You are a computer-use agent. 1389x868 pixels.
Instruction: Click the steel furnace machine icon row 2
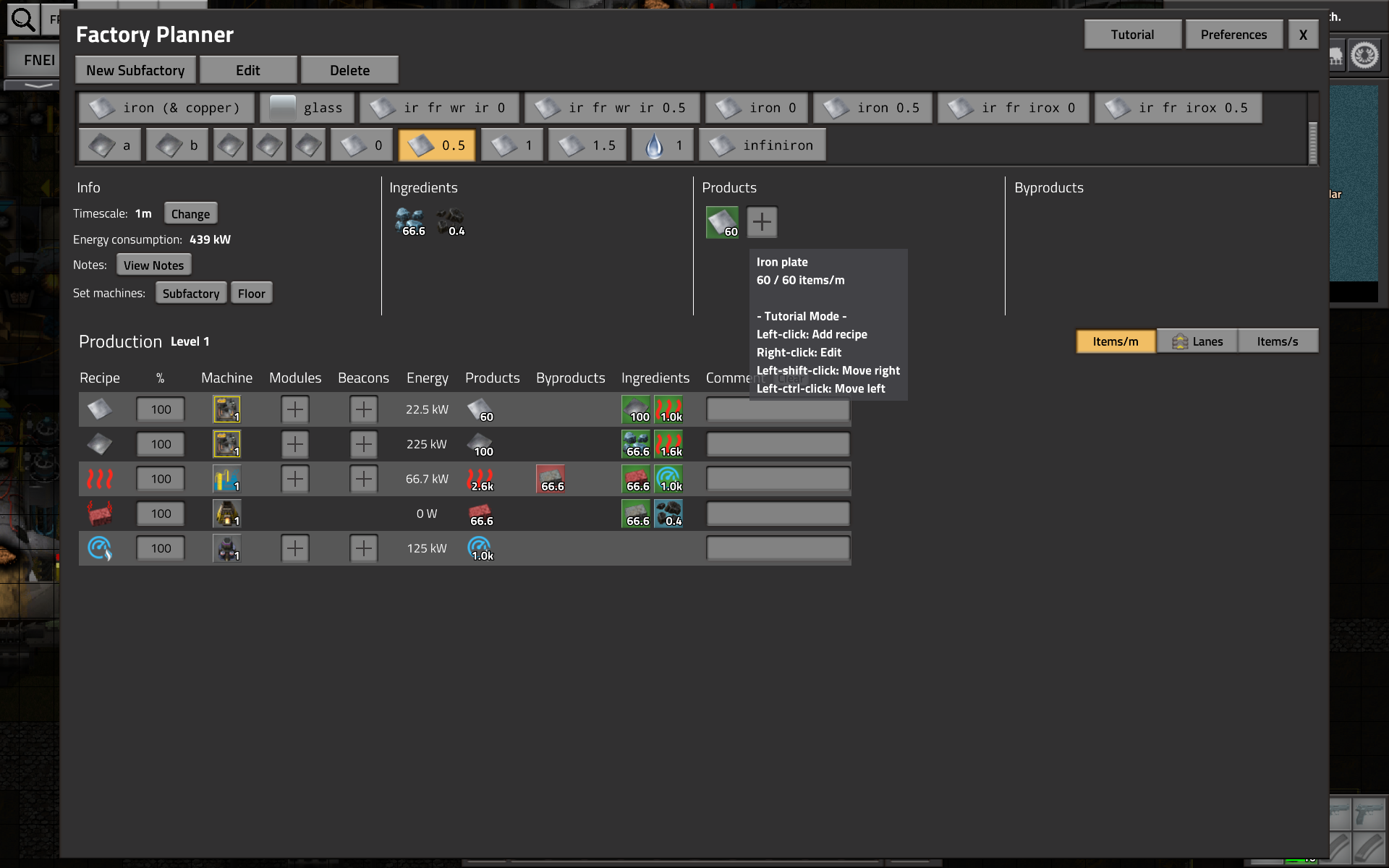click(226, 443)
